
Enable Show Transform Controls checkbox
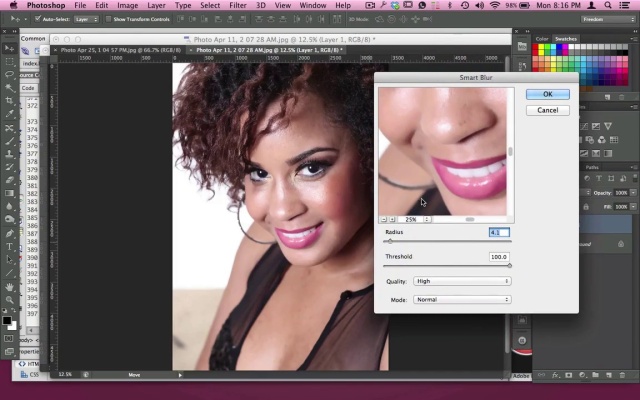[x=108, y=19]
